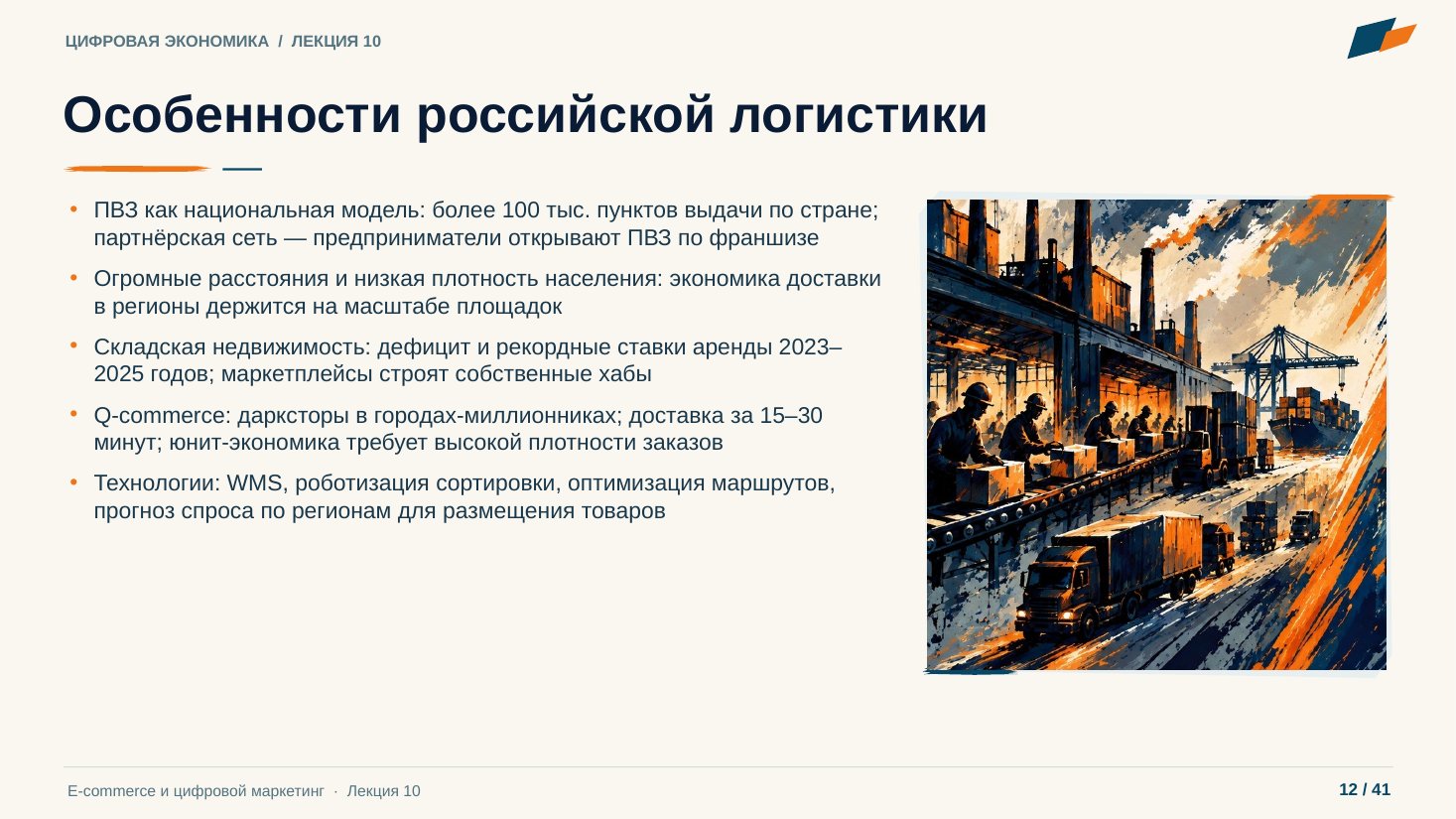Click the bullet starting 'Огромные расстояния'
This screenshot has width=1456, height=819.
tap(487, 293)
